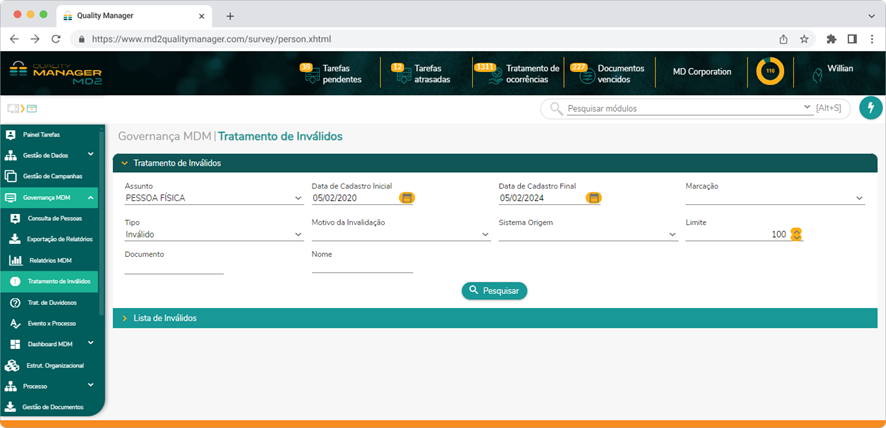Expand the Lista de Inválidos section

coord(165,318)
